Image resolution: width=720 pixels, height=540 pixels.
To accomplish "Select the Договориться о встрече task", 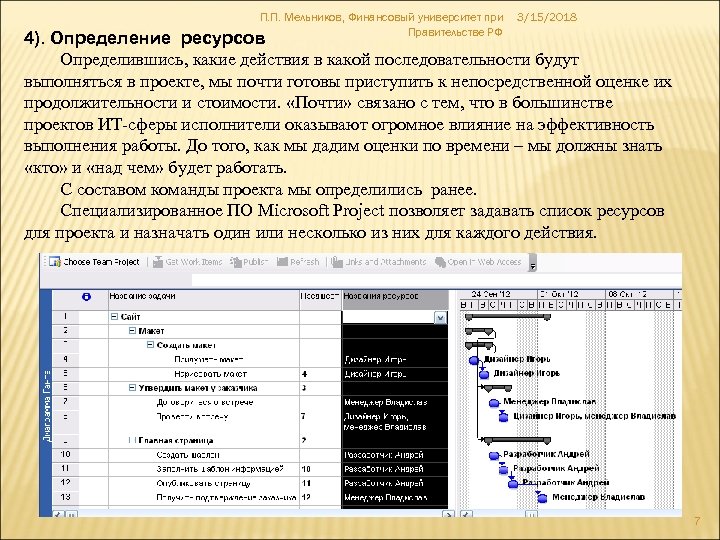I will click(205, 403).
